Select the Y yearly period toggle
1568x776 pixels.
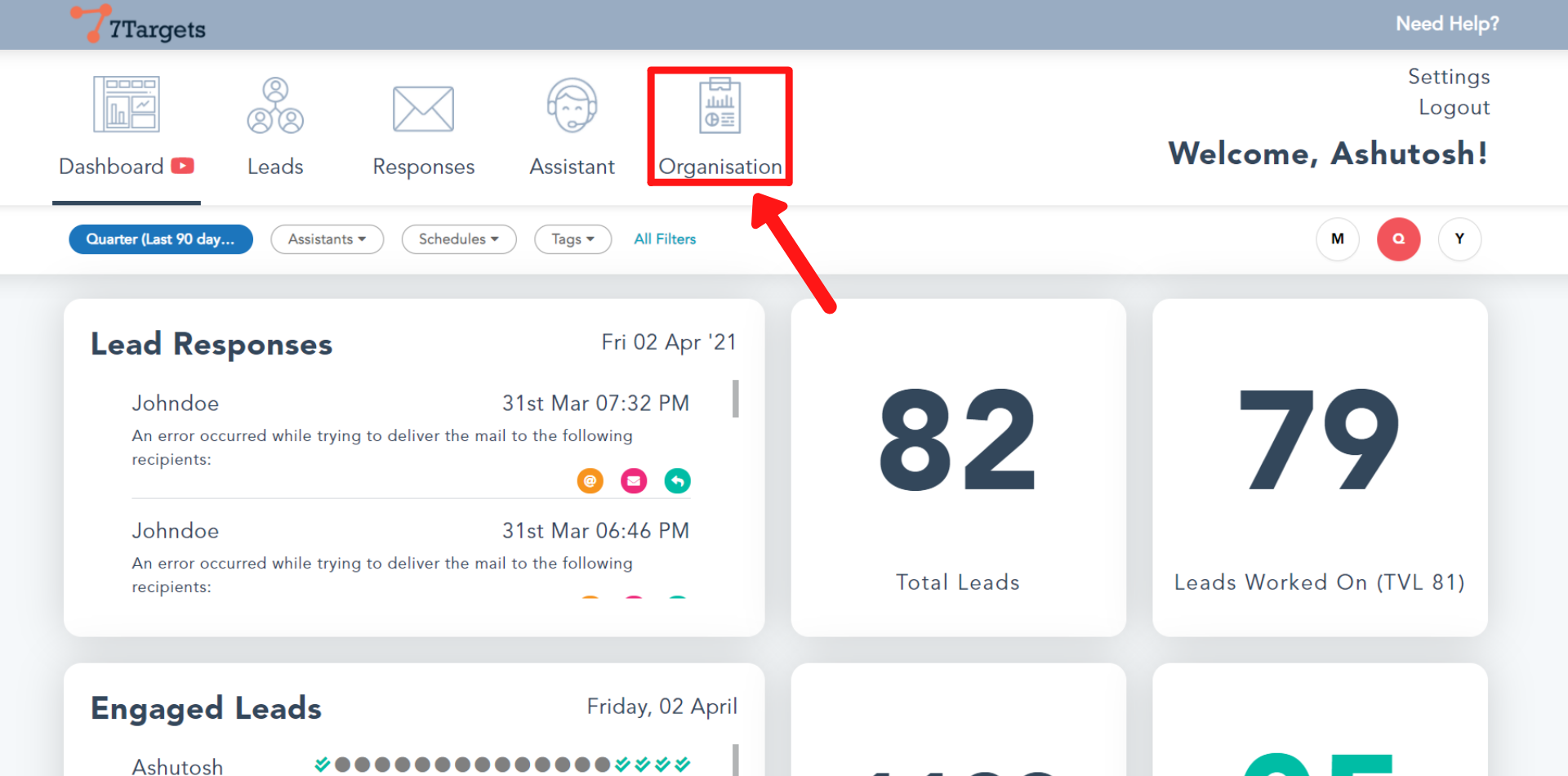(1459, 239)
